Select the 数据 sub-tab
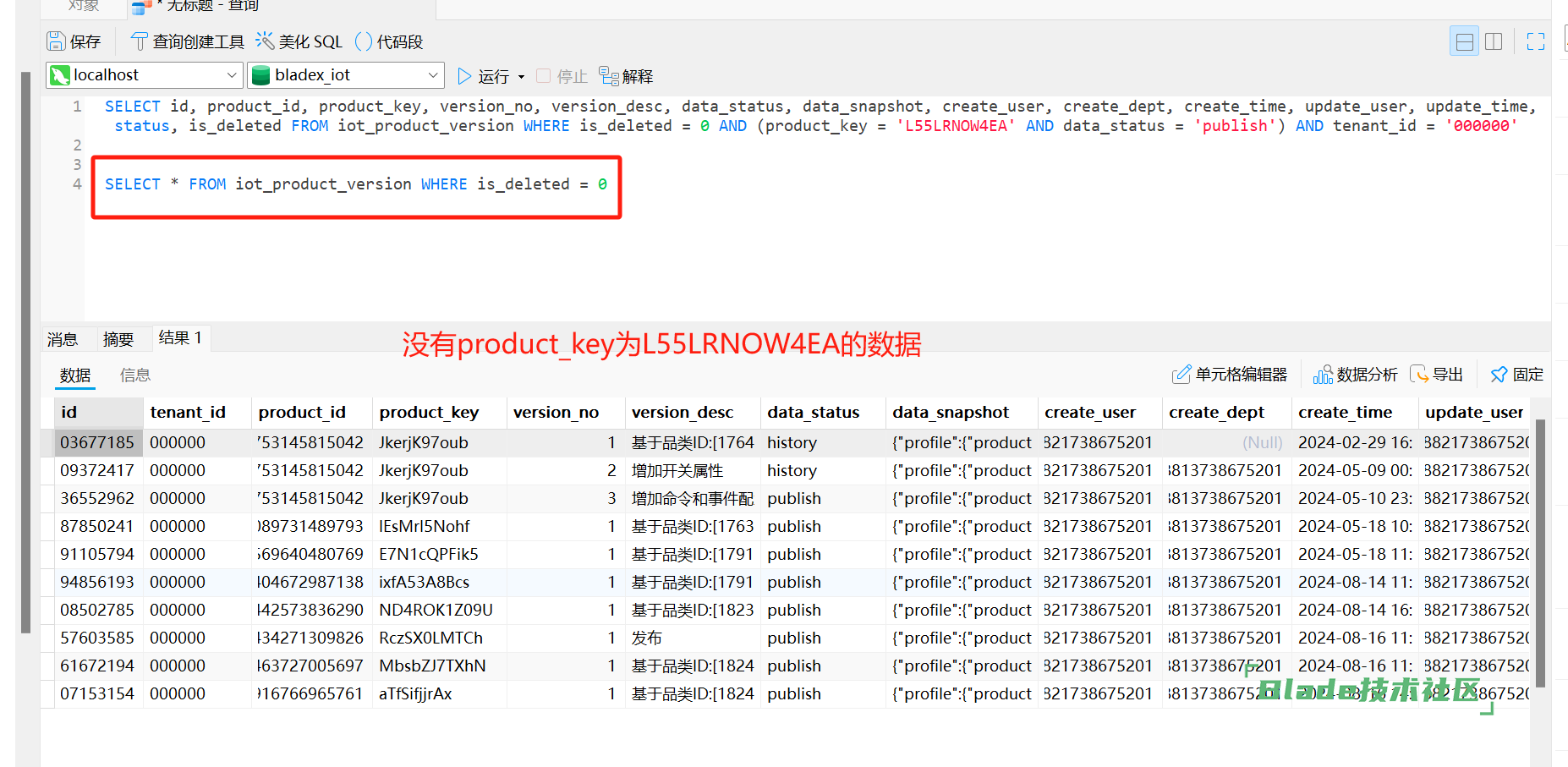The width and height of the screenshot is (1568, 767). coord(75,375)
